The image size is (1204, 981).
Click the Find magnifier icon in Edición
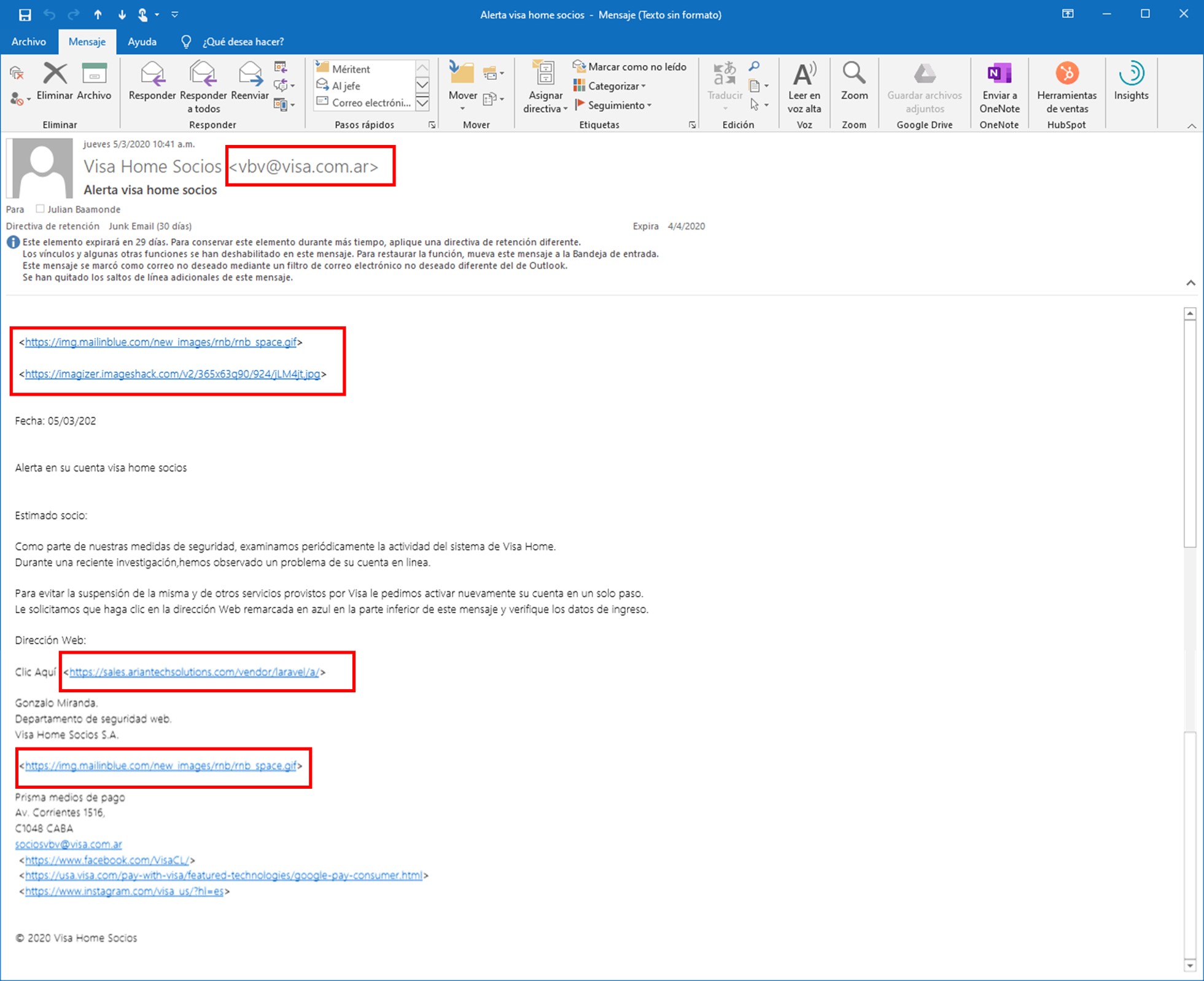point(755,66)
